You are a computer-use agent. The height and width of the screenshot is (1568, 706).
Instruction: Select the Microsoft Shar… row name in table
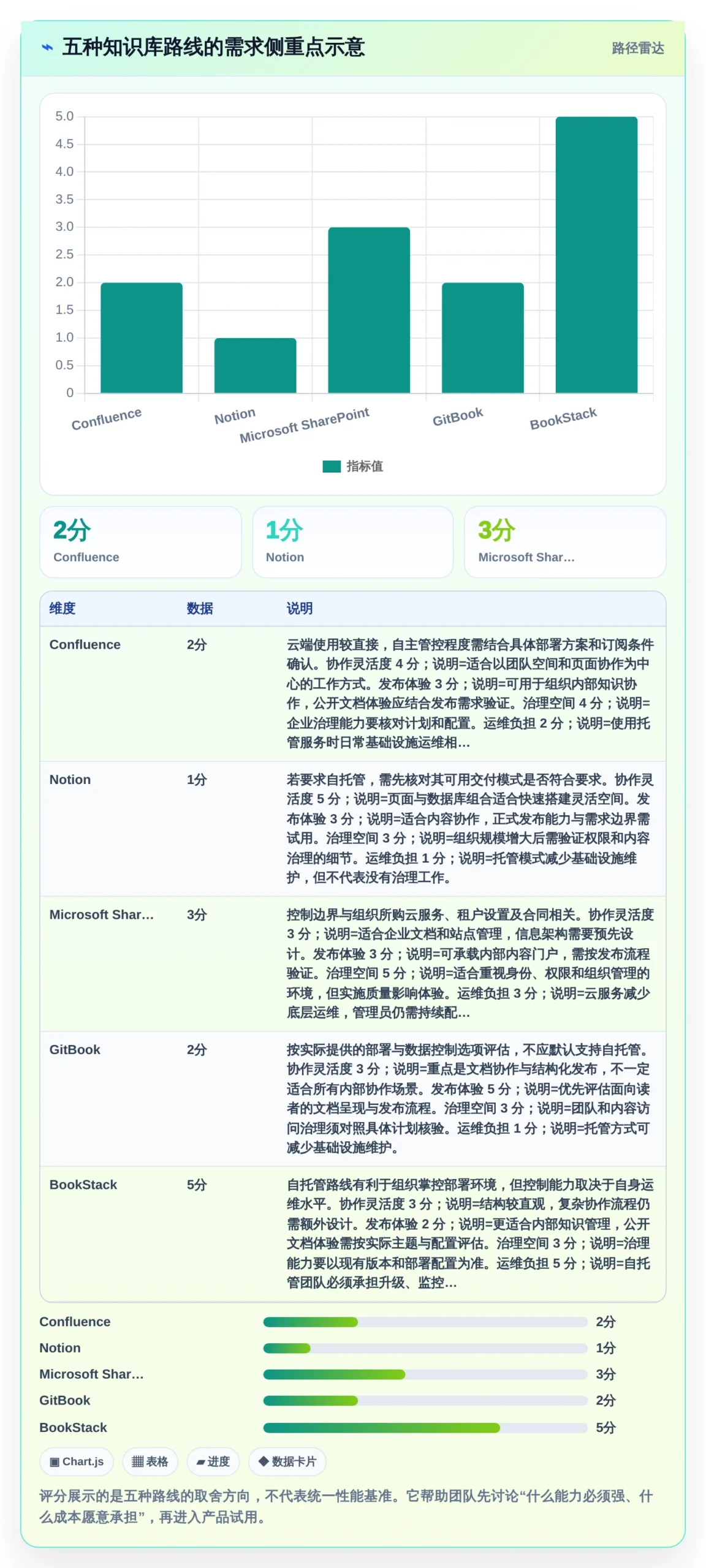(x=102, y=914)
